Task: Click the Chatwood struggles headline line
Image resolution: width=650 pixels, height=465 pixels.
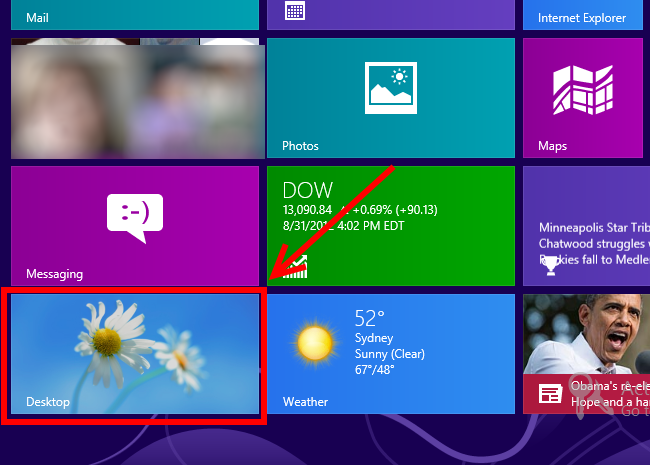Action: pyautogui.click(x=594, y=244)
